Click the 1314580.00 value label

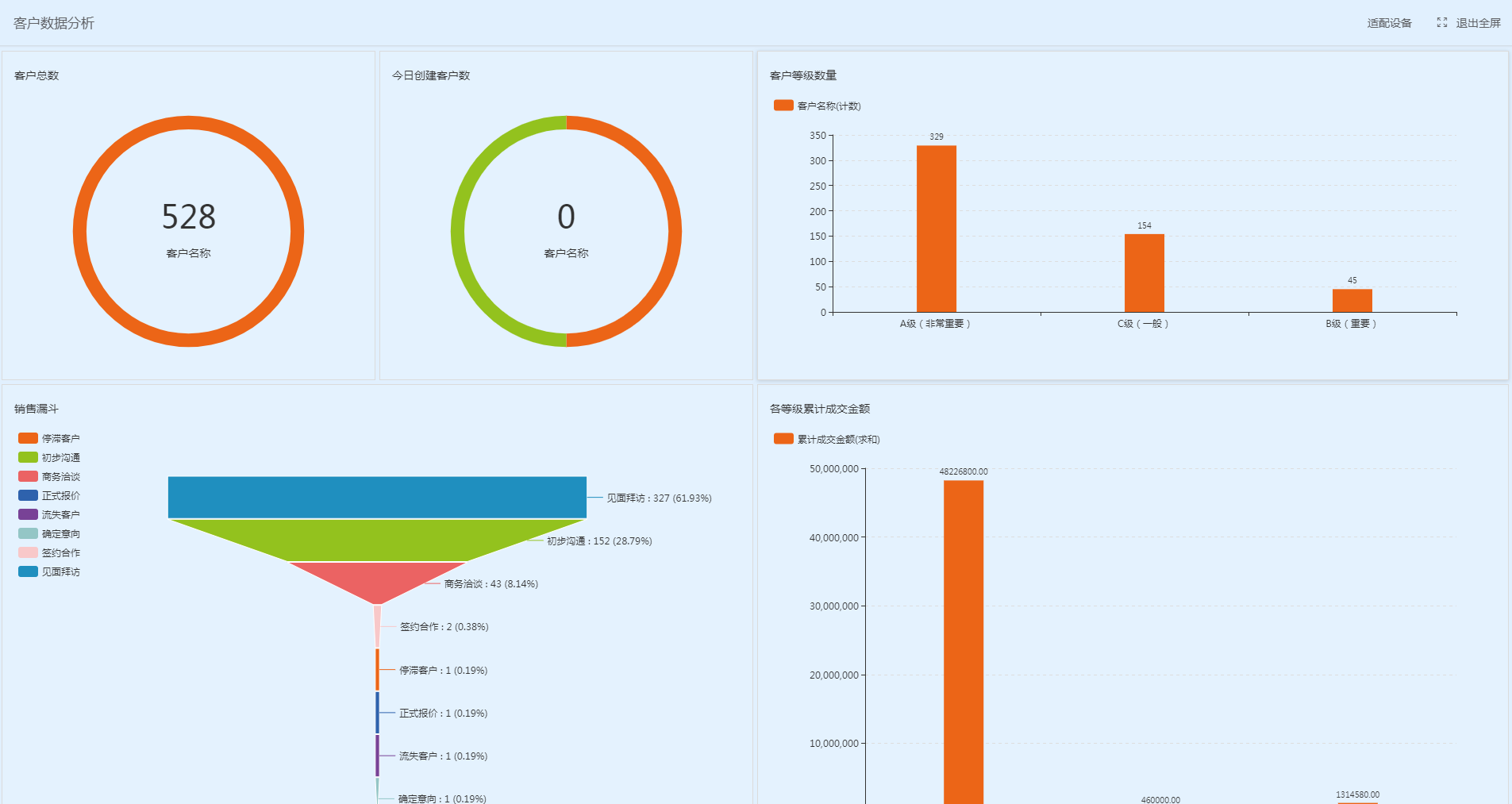1357,794
